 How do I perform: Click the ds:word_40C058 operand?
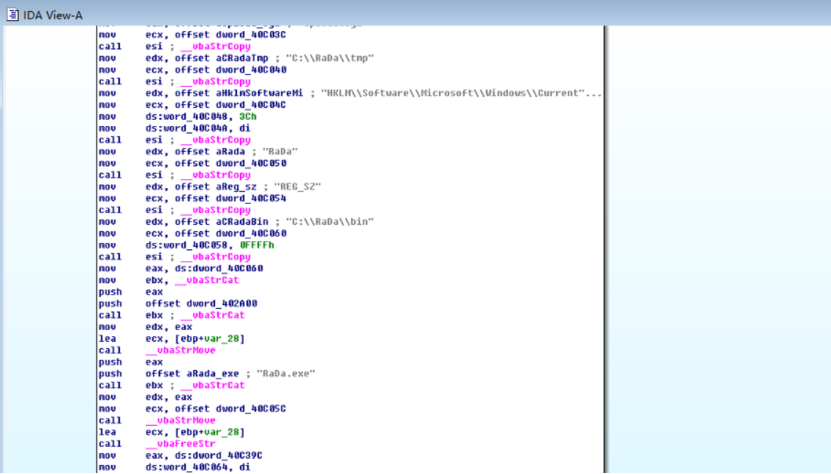coord(189,245)
